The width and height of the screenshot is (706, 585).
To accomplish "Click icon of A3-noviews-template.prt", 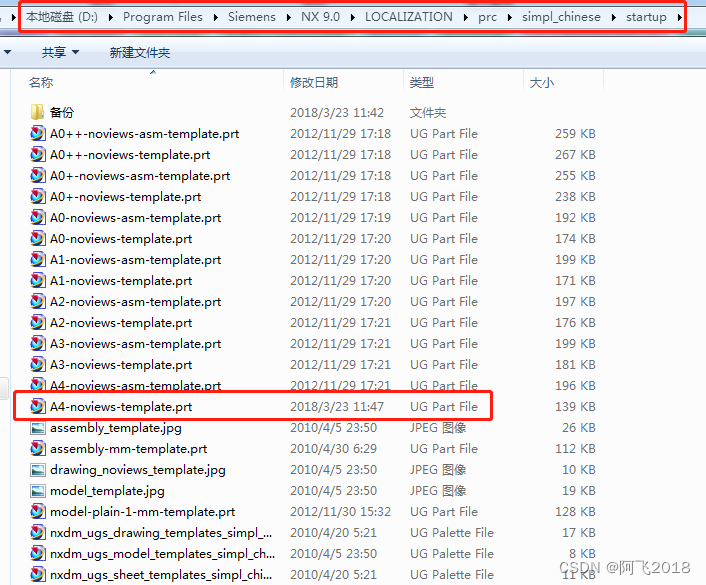I will click(37, 365).
